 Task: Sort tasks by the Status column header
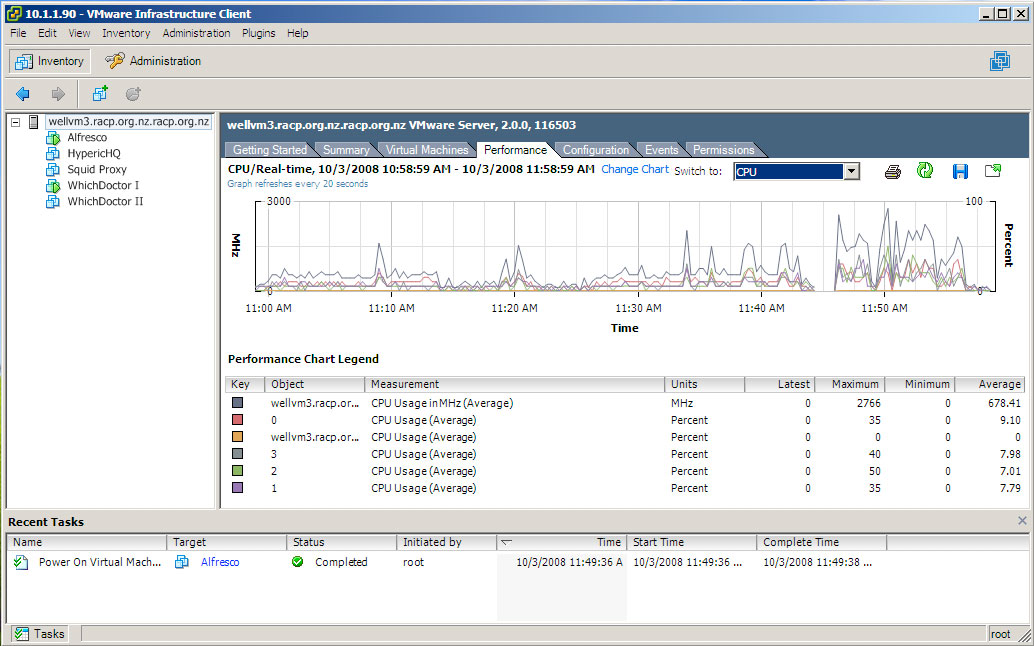coord(342,543)
